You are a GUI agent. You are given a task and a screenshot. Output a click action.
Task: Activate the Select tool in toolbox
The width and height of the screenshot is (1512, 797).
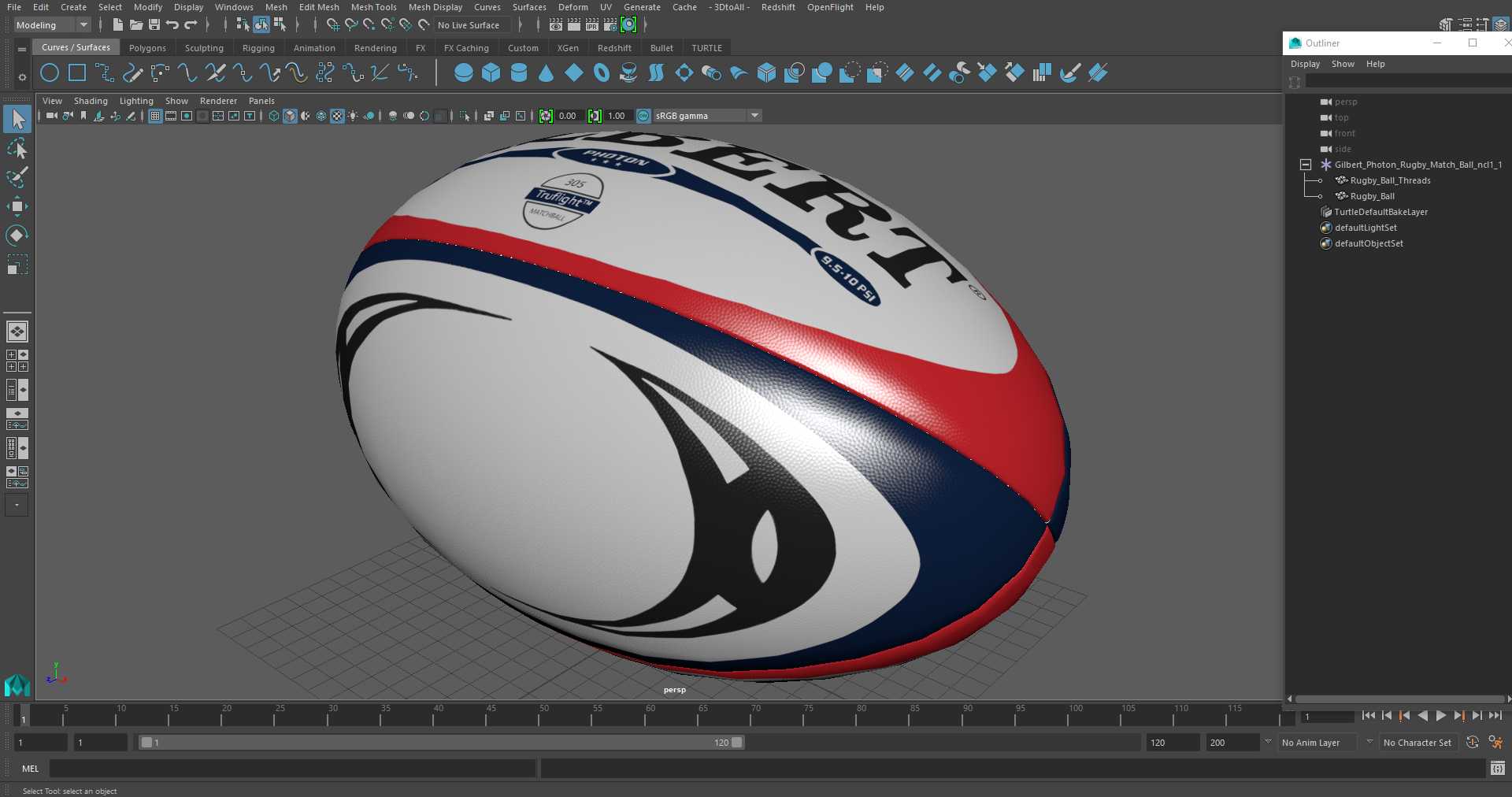pyautogui.click(x=17, y=119)
